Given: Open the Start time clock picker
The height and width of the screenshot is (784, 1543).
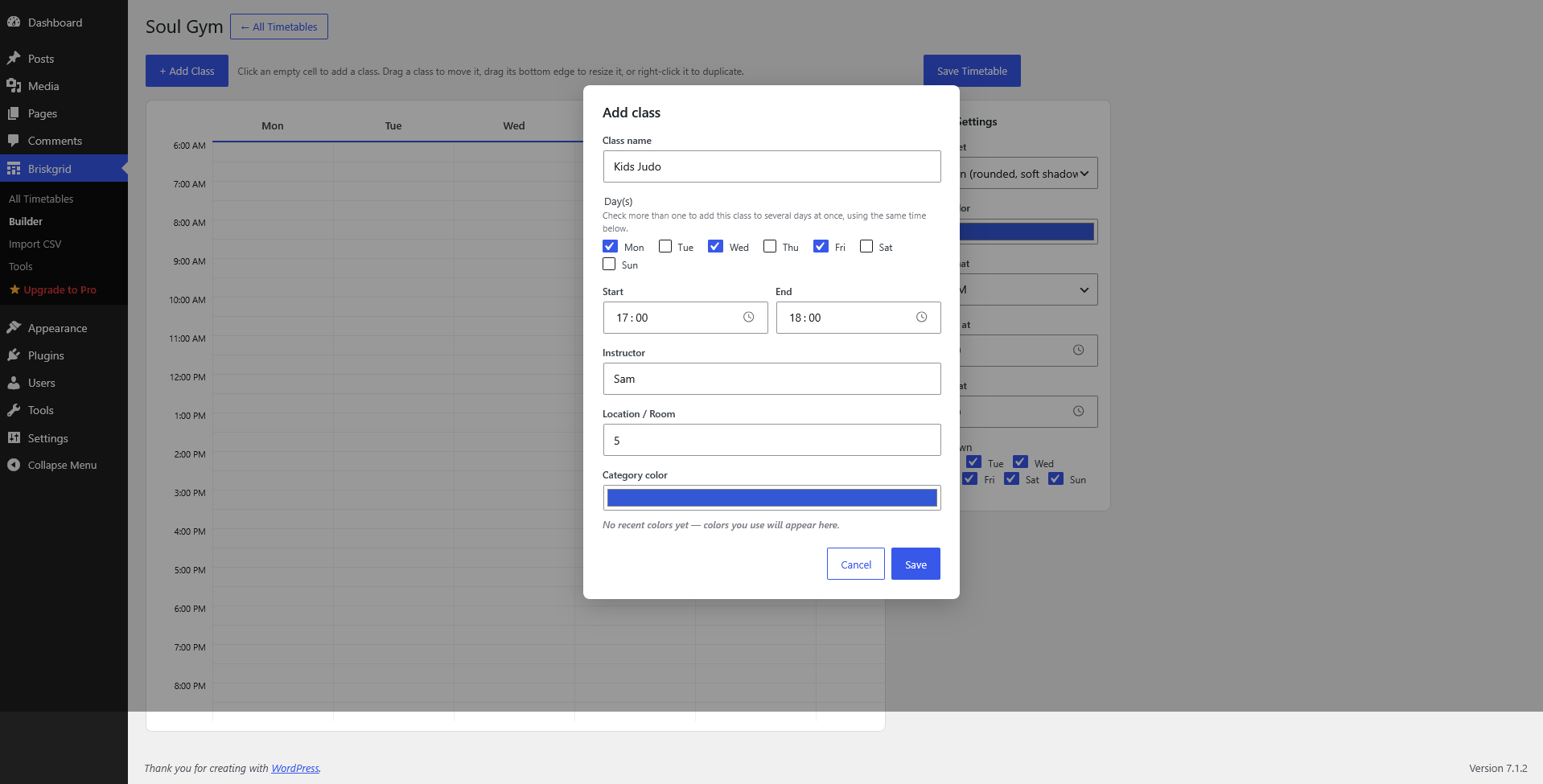Looking at the screenshot, I should 749,318.
